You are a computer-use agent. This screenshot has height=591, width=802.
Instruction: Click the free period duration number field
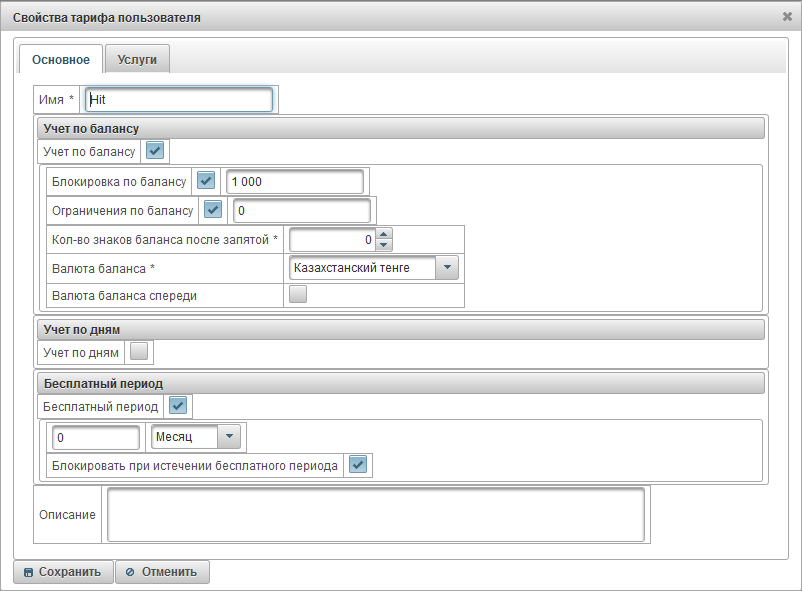[x=97, y=438]
